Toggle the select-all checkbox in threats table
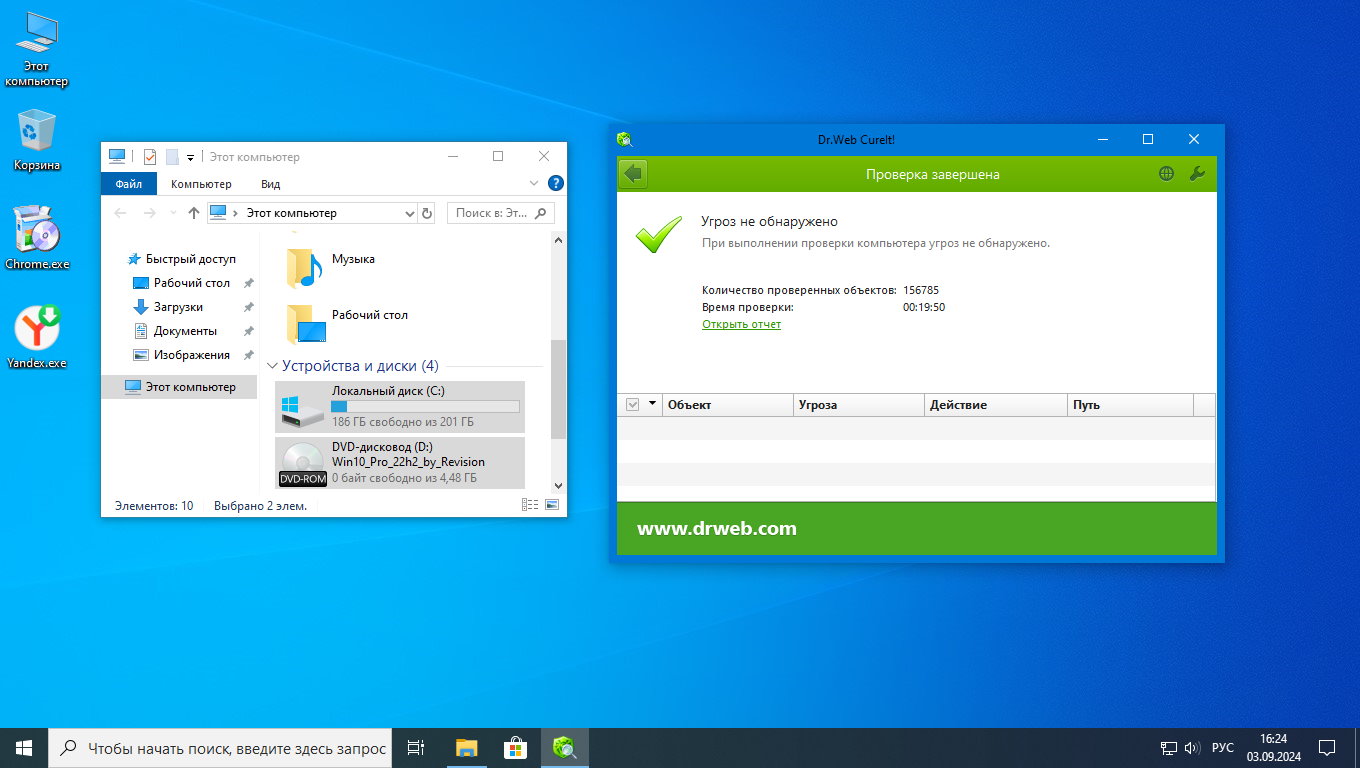The image size is (1360, 768). [x=632, y=405]
